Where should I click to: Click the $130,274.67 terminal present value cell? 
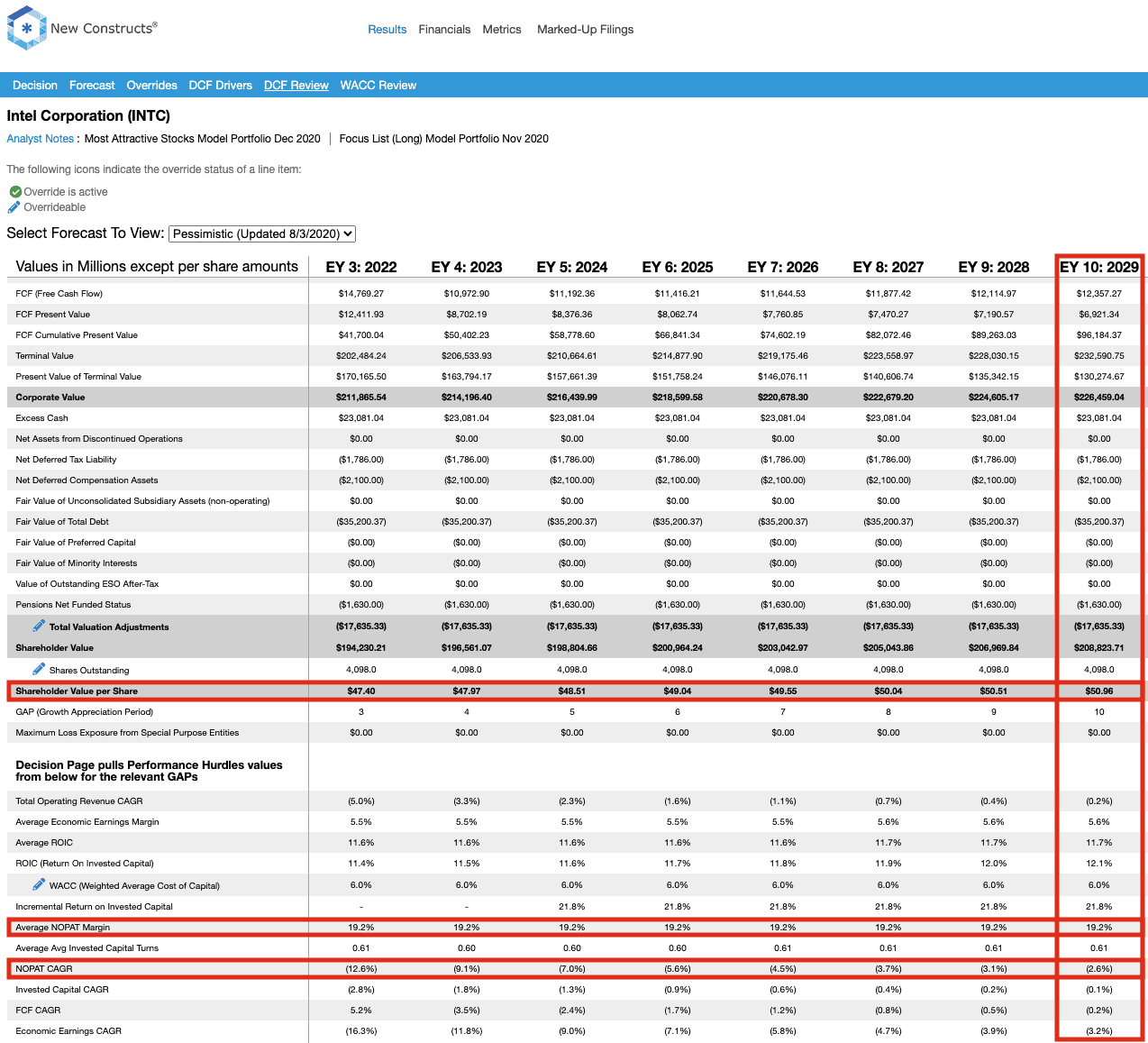1099,377
